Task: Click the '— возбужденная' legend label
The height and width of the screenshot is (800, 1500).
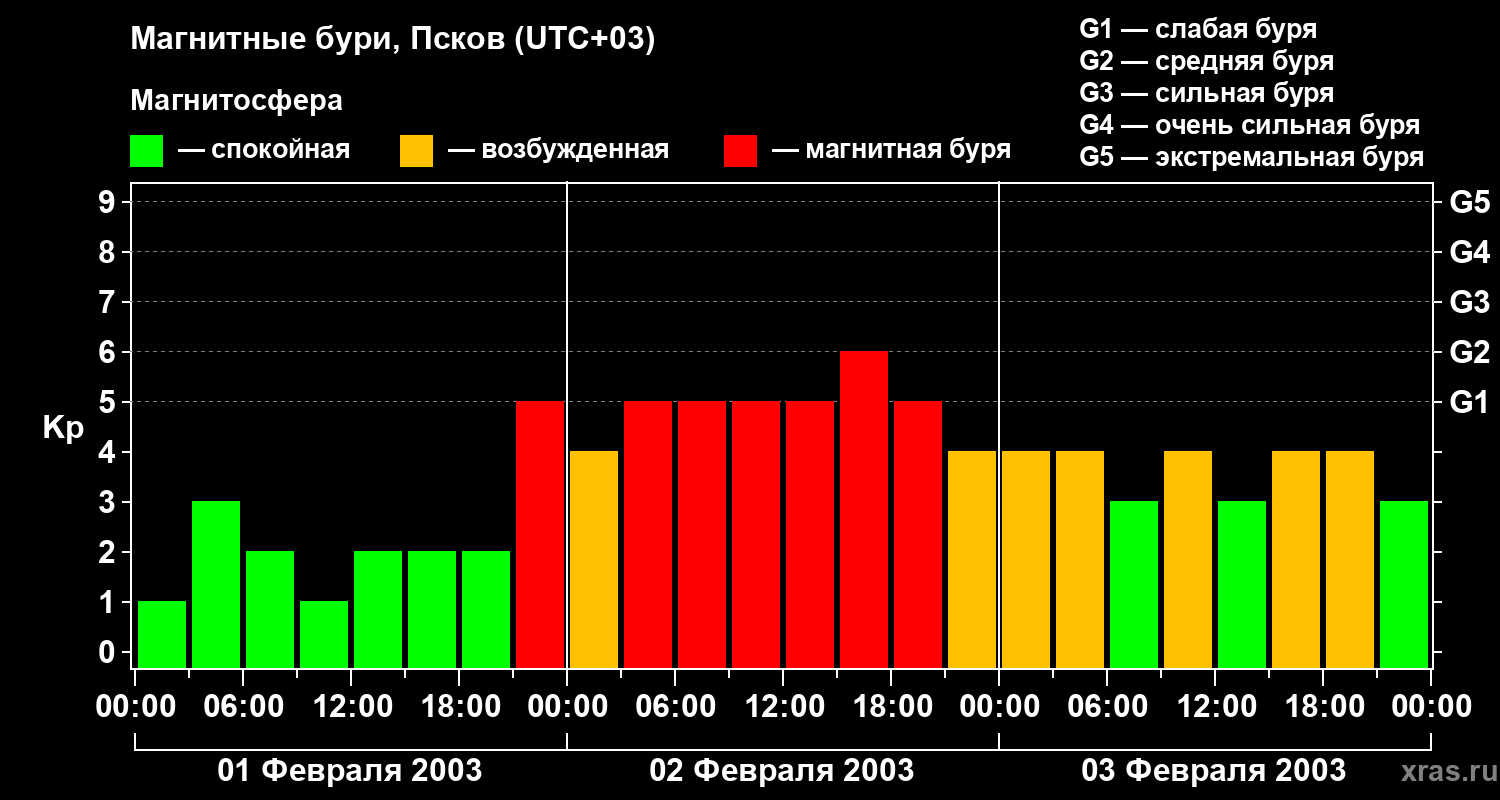Action: coord(558,150)
